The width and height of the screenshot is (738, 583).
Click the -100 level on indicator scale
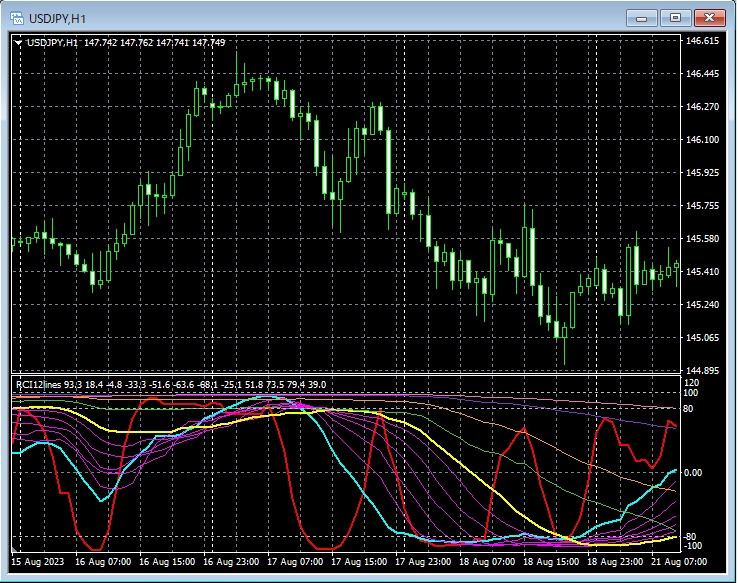point(694,546)
